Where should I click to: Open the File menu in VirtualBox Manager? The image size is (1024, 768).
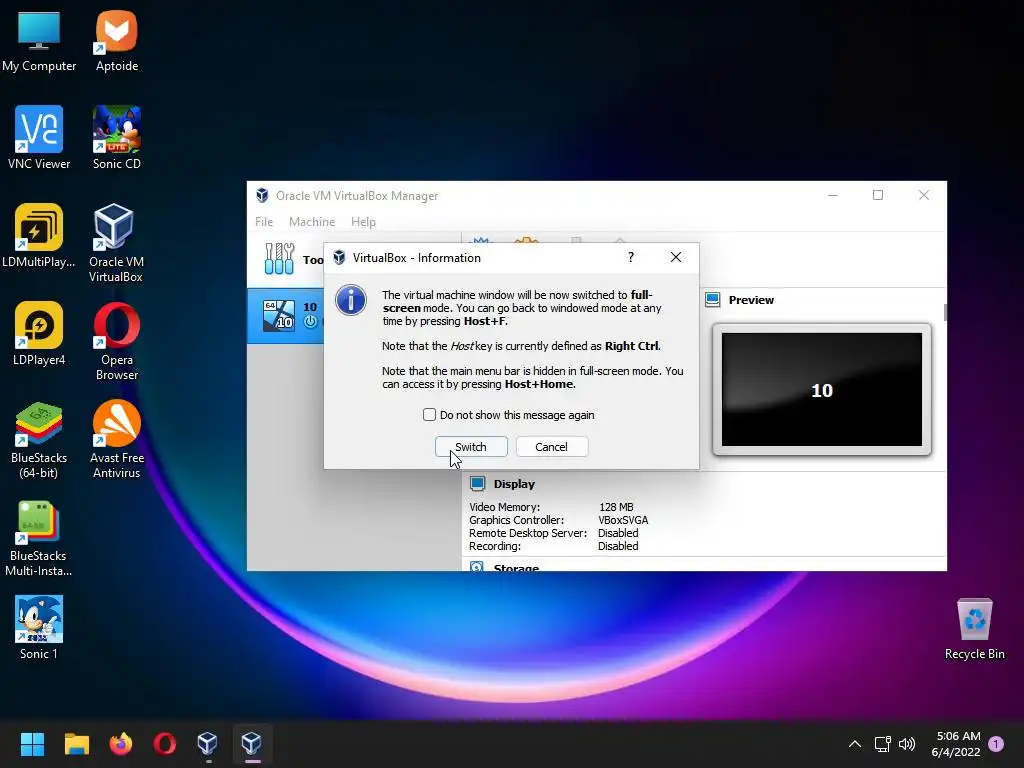(264, 221)
